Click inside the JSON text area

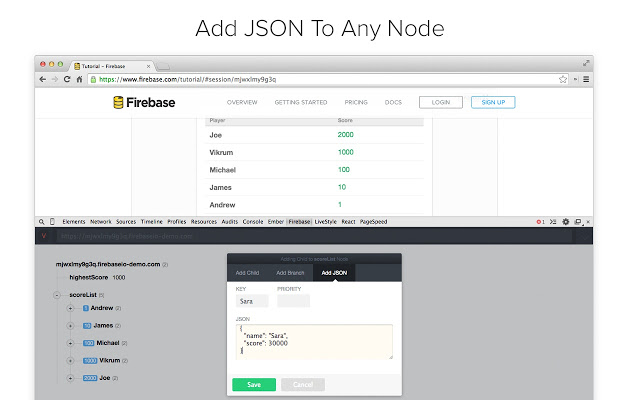(314, 342)
